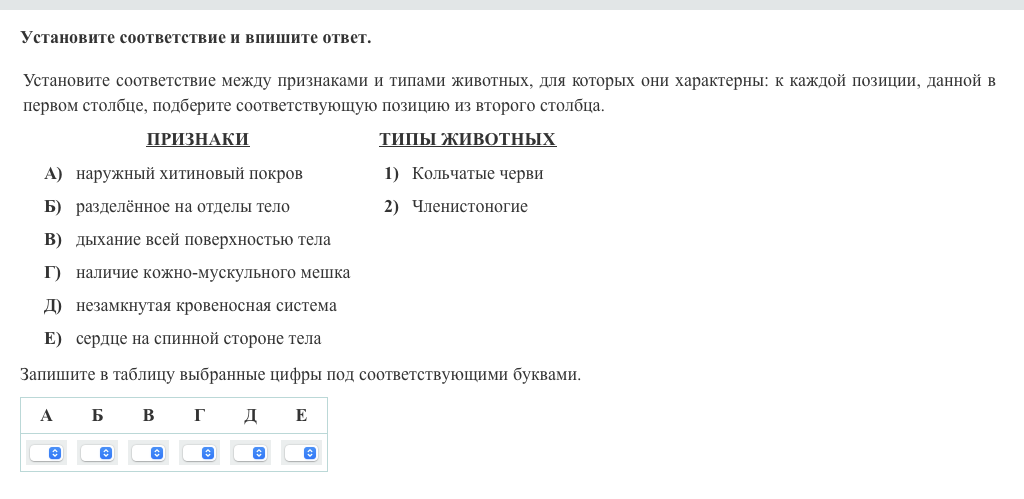Viewport: 1024px width, 499px height.
Task: Click the table header letter А
Action: pyautogui.click(x=46, y=416)
